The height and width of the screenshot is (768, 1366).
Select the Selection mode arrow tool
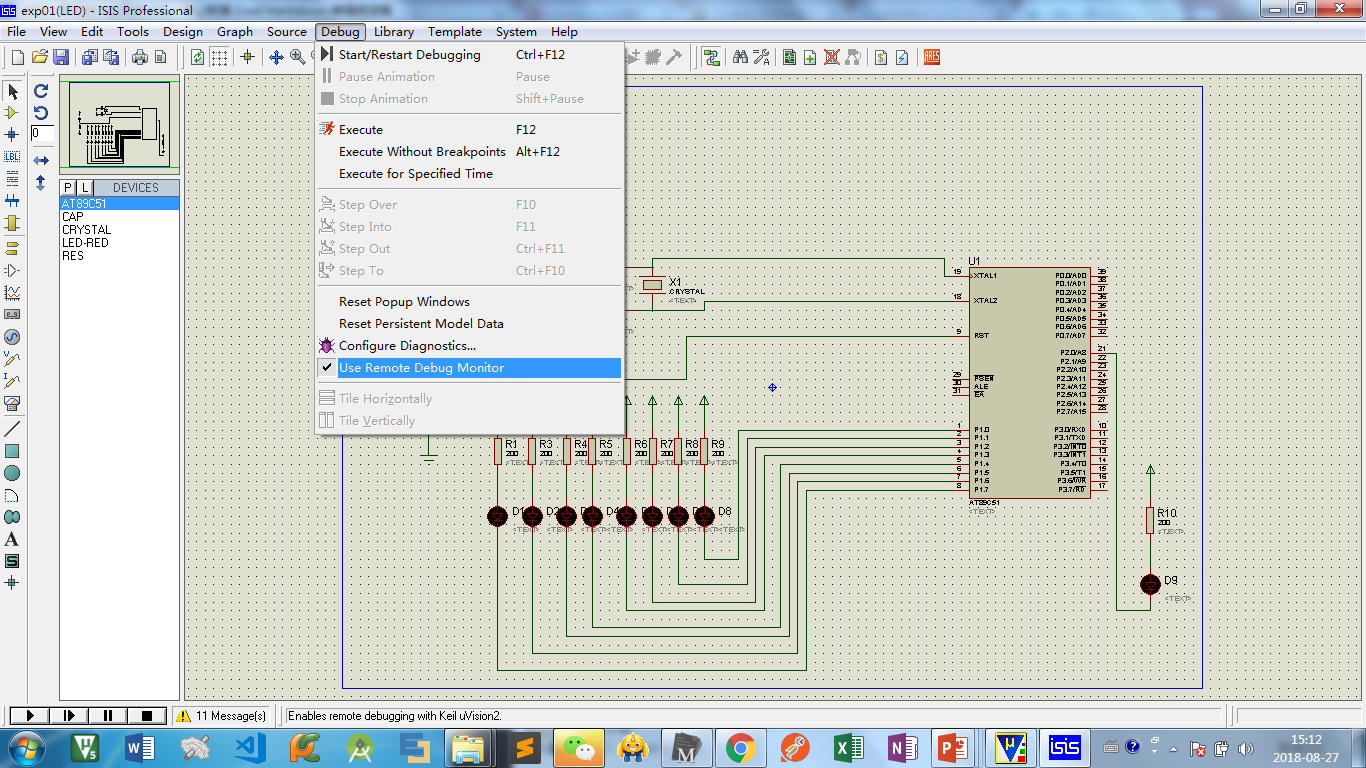pyautogui.click(x=12, y=91)
